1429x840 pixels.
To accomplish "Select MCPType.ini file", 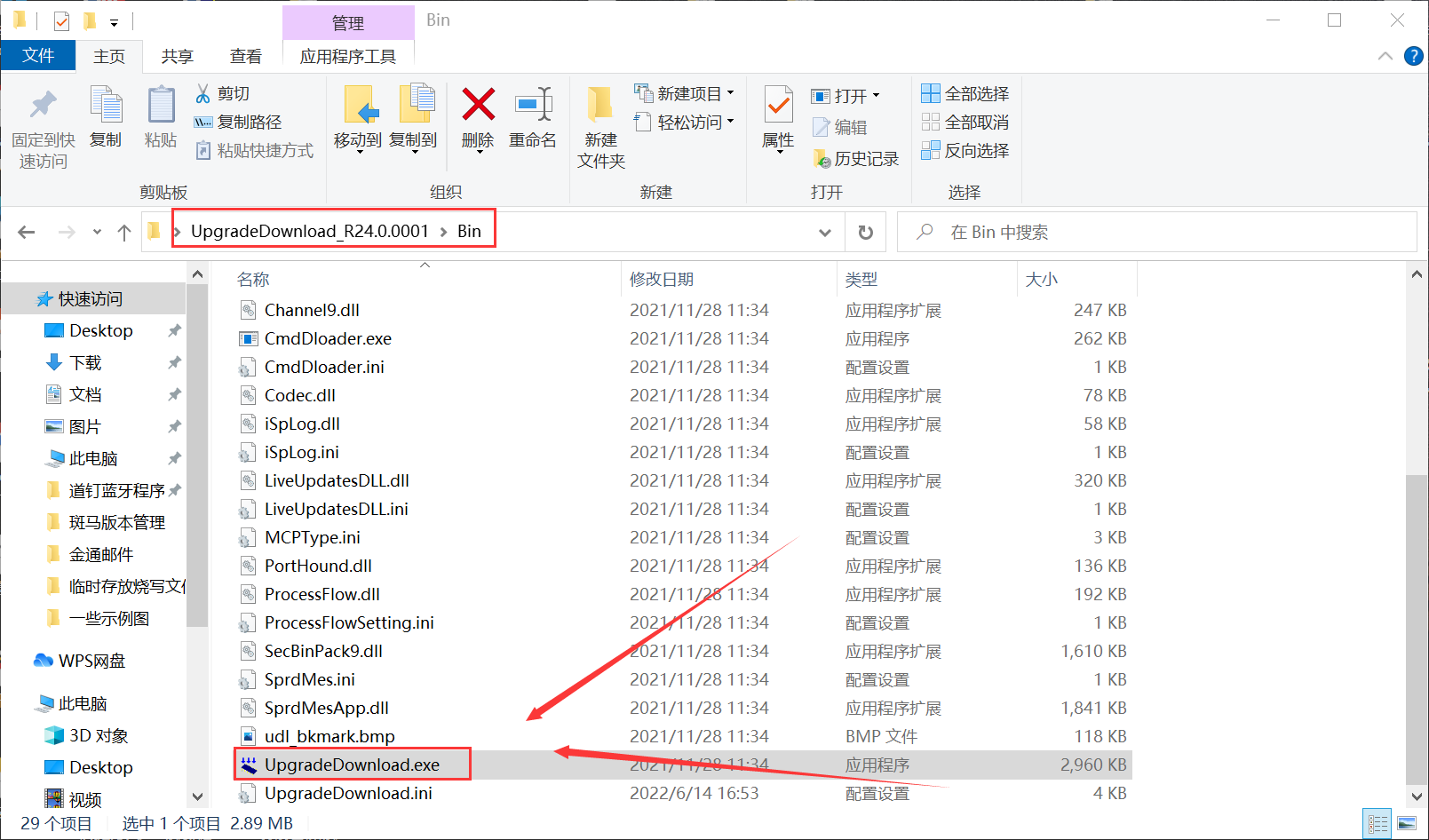I will pyautogui.click(x=312, y=537).
